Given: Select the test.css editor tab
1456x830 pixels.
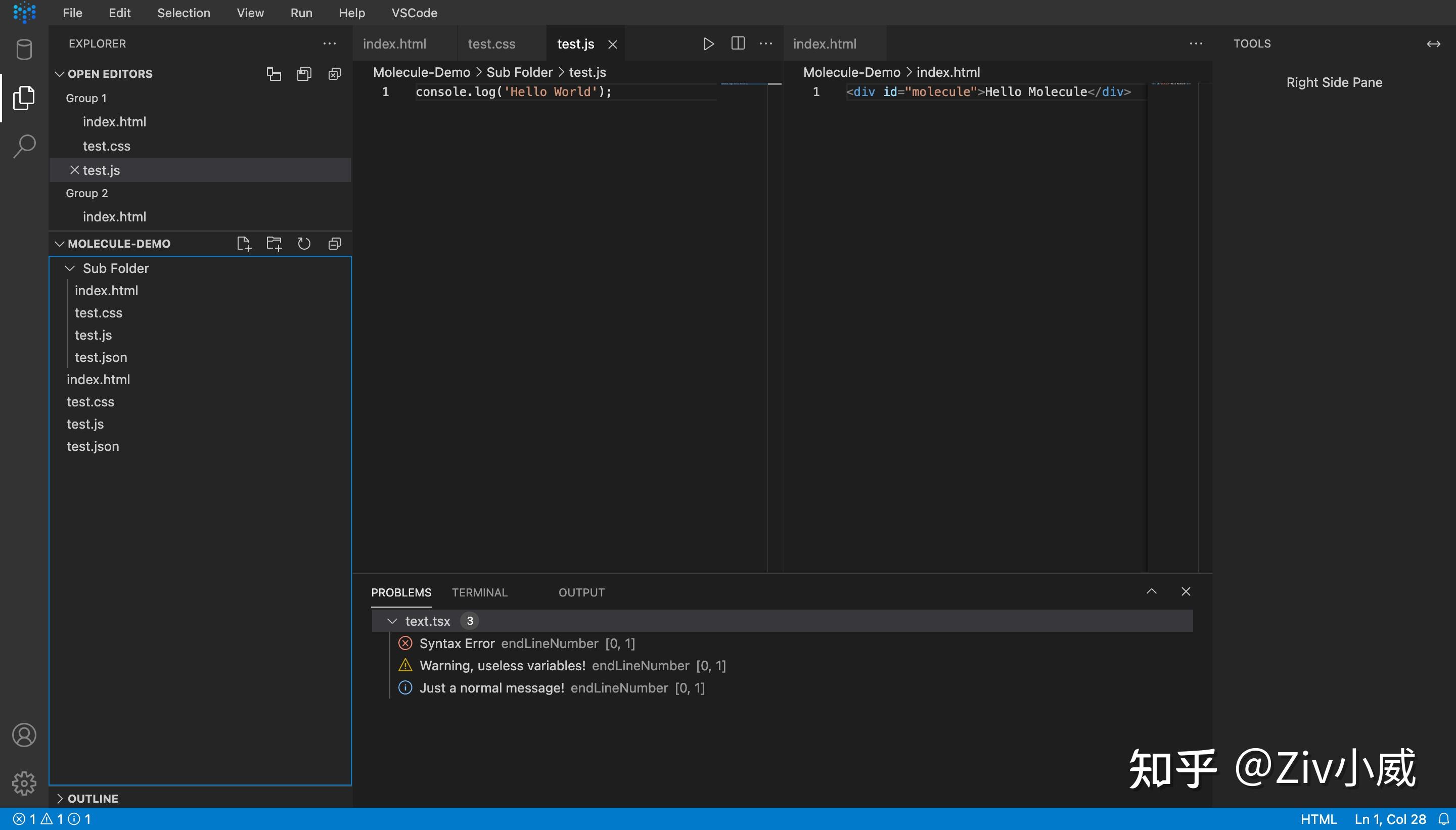Looking at the screenshot, I should click(x=491, y=43).
